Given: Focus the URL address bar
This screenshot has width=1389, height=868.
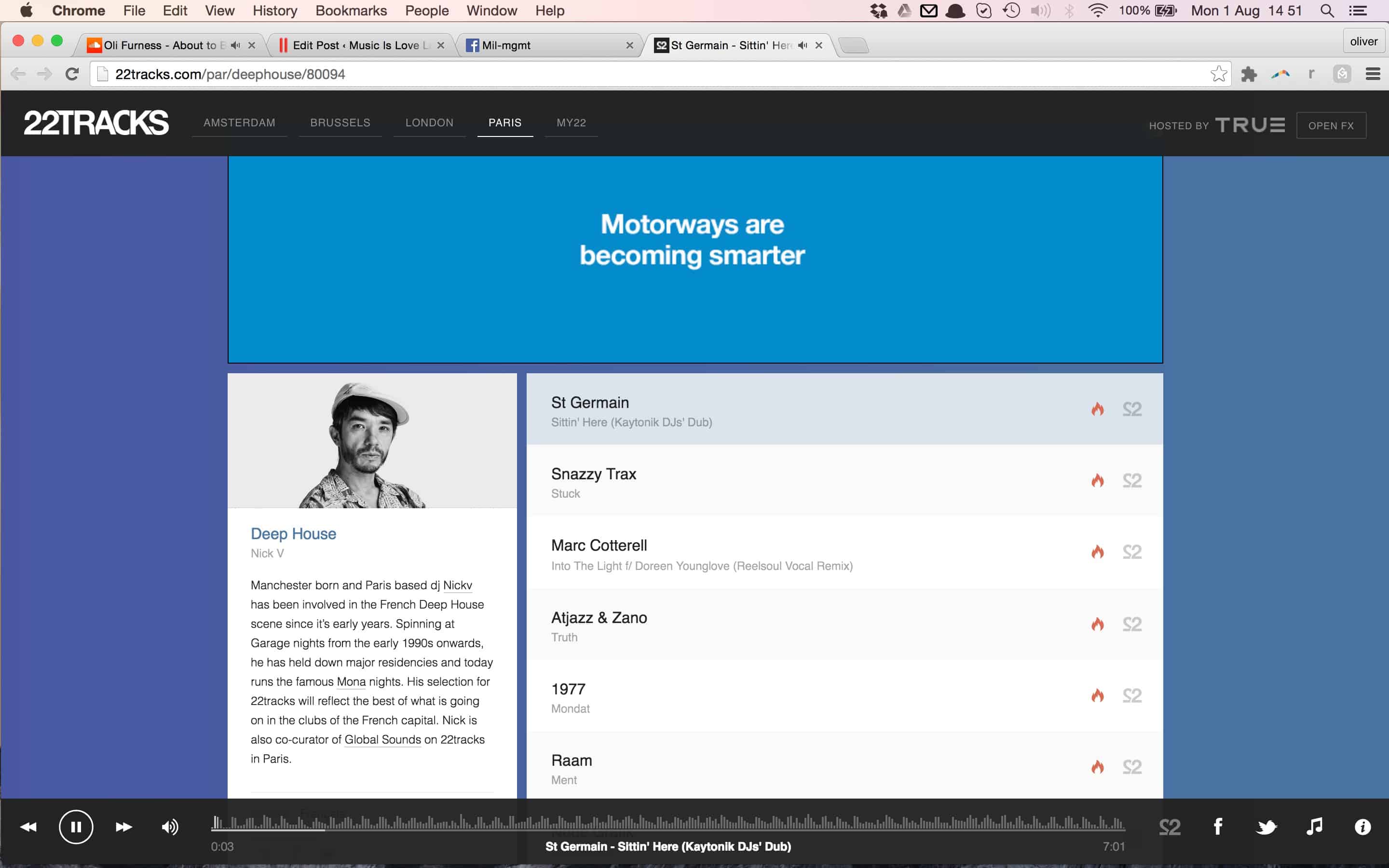Looking at the screenshot, I should tap(660, 74).
